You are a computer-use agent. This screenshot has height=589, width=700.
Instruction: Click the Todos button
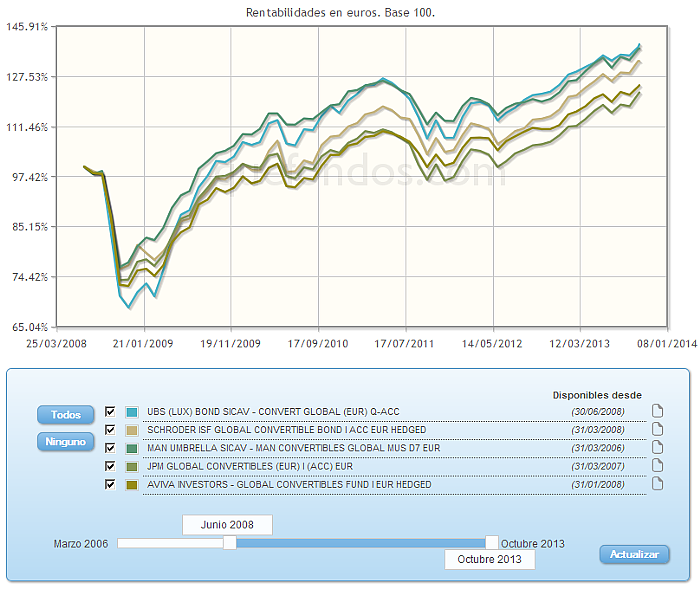click(66, 415)
